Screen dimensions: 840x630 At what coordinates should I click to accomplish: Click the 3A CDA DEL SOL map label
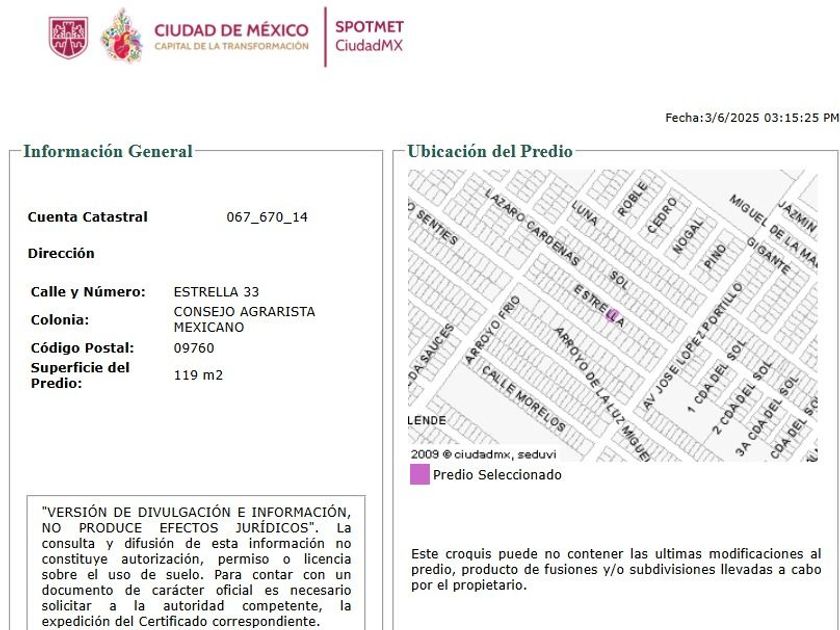[768, 417]
